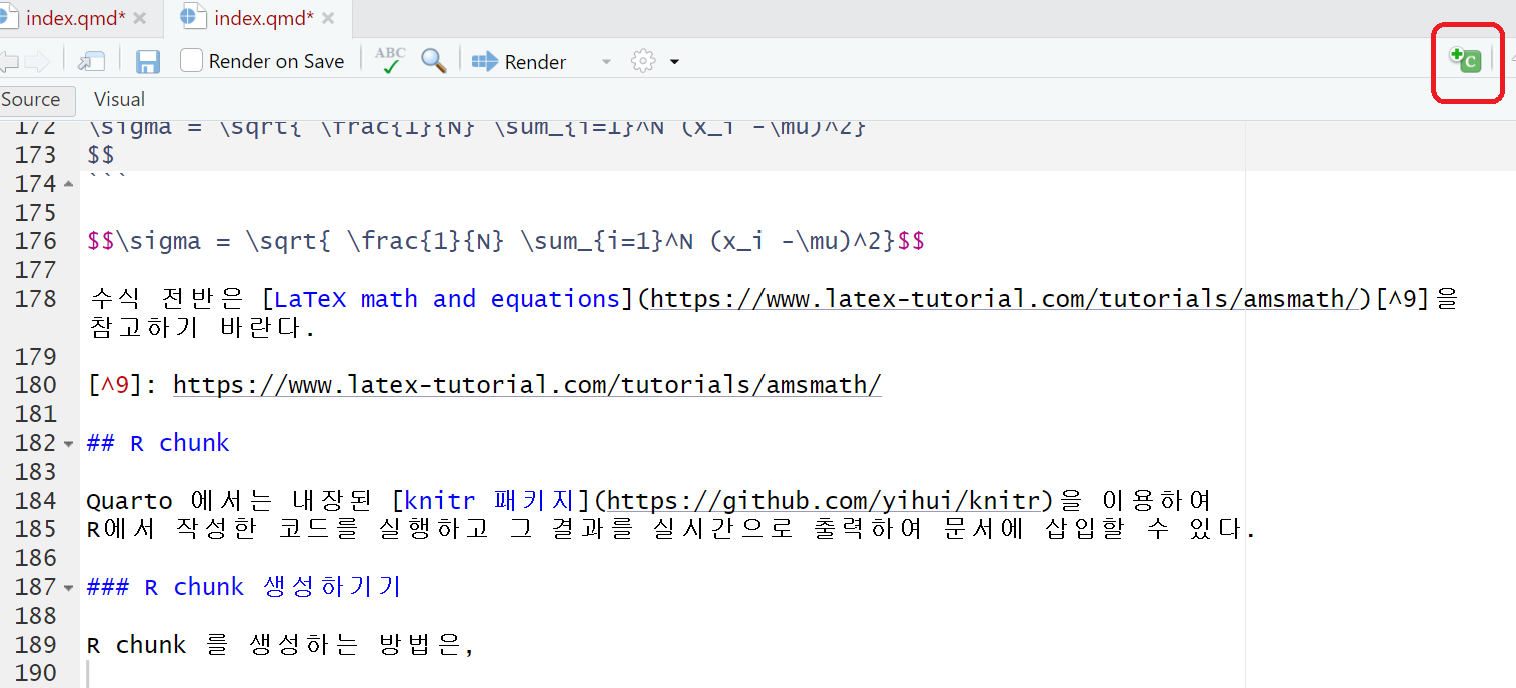Go back to the previous source location
Viewport: 1516px width, 688px height.
[x=10, y=62]
